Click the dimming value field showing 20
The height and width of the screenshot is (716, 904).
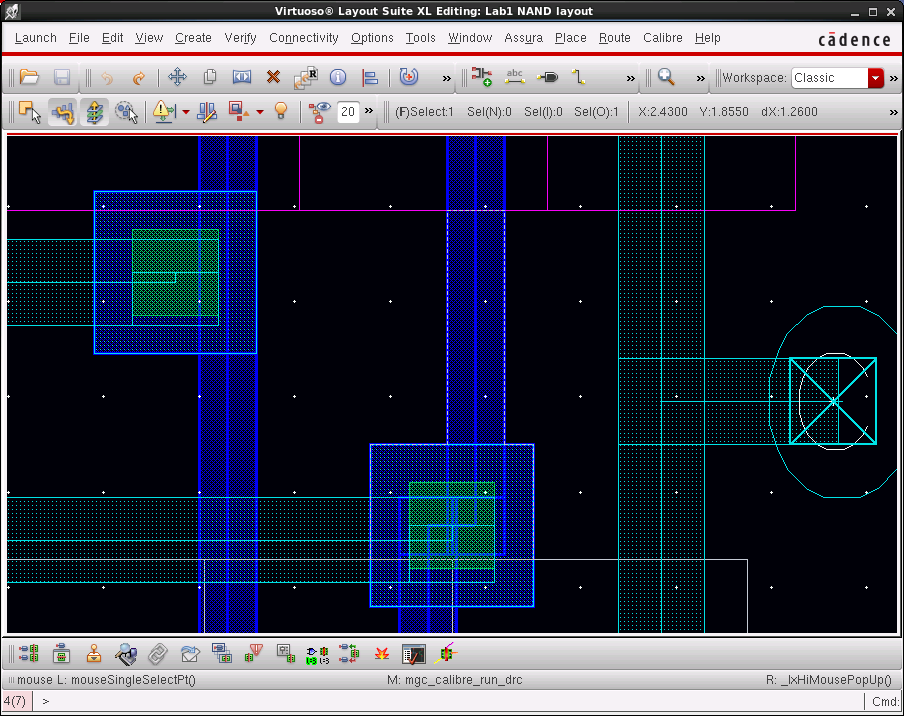pos(348,112)
